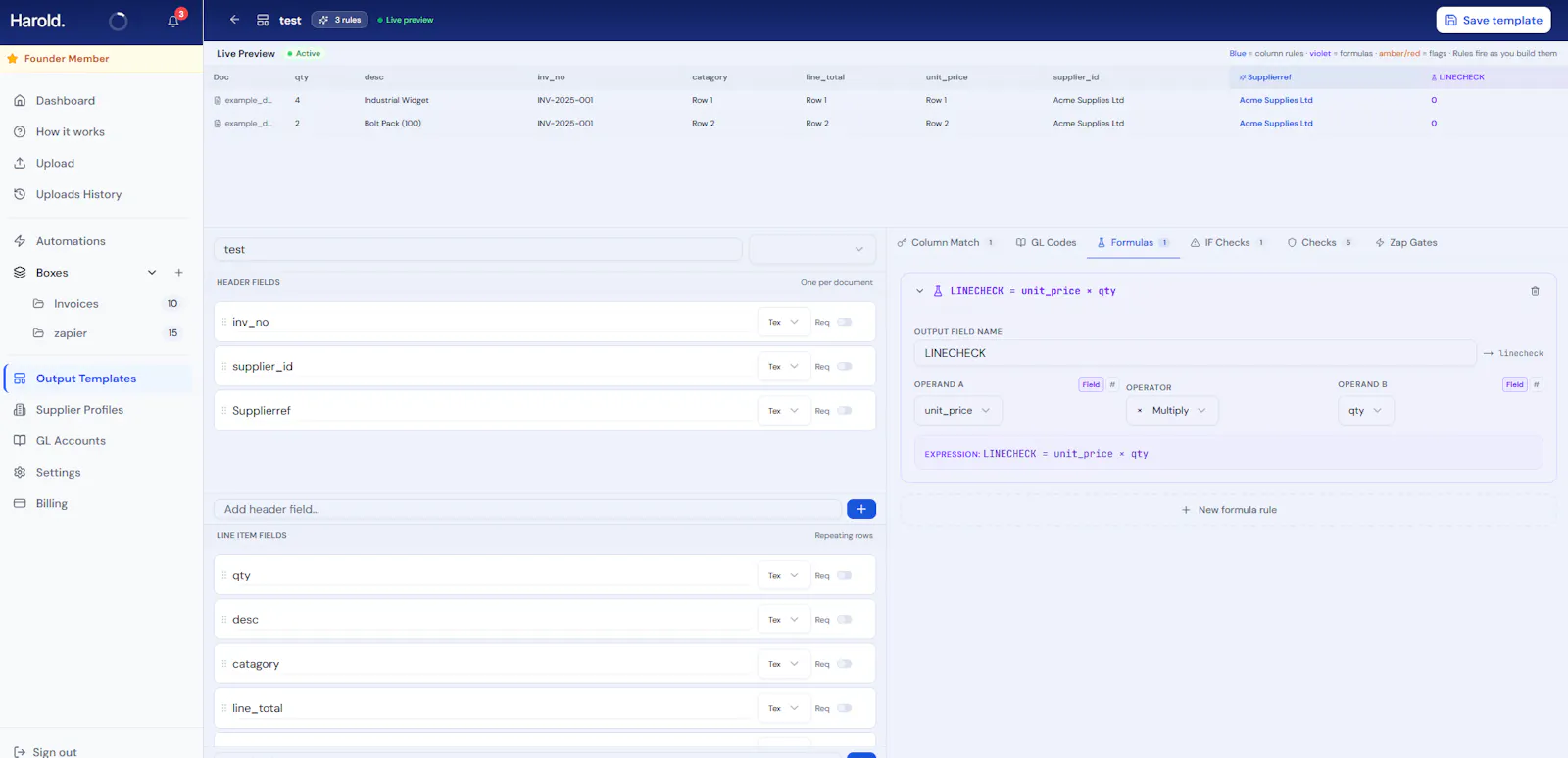The width and height of the screenshot is (1568, 758).
Task: Switch to GL Codes tab
Action: point(1046,243)
